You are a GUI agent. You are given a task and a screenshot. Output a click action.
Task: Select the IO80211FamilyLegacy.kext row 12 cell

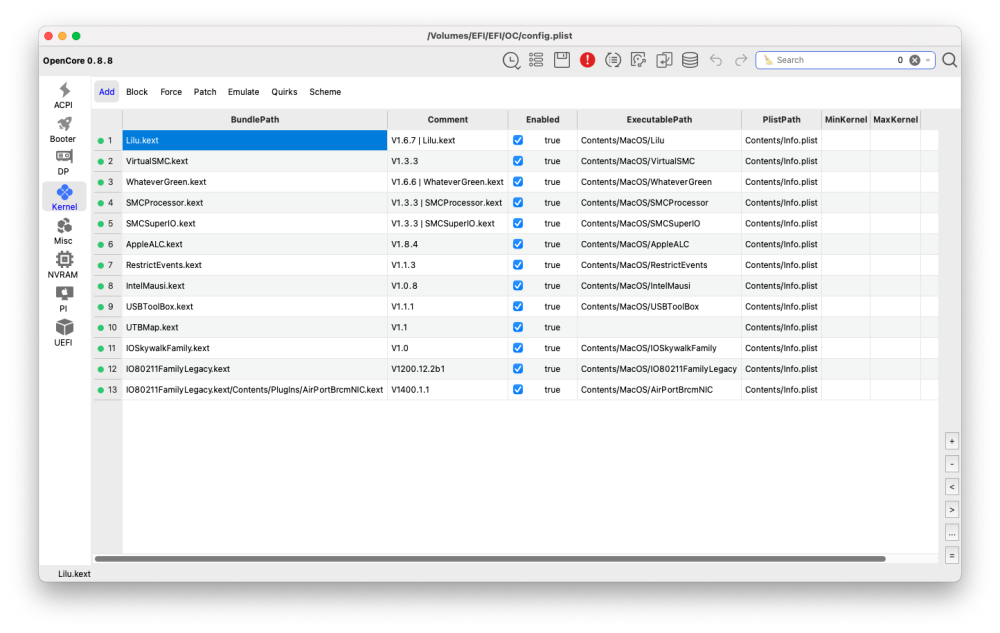[x=254, y=369]
